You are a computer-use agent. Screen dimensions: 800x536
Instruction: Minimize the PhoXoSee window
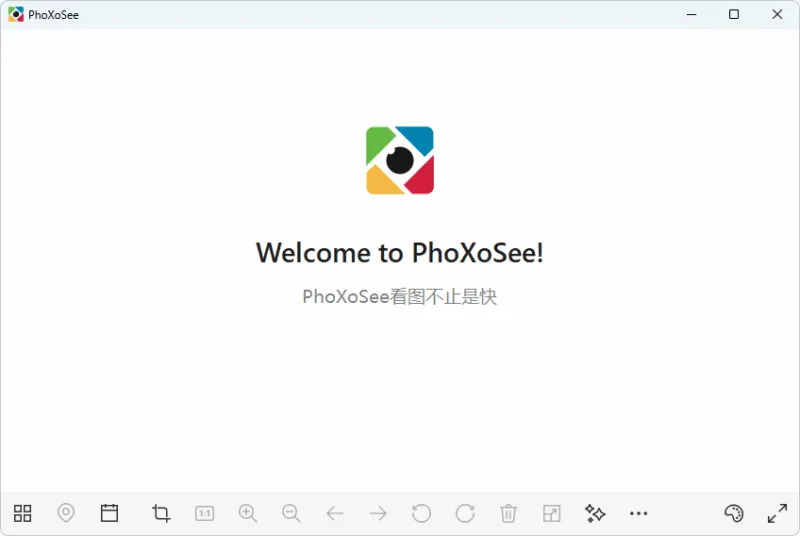coord(691,14)
